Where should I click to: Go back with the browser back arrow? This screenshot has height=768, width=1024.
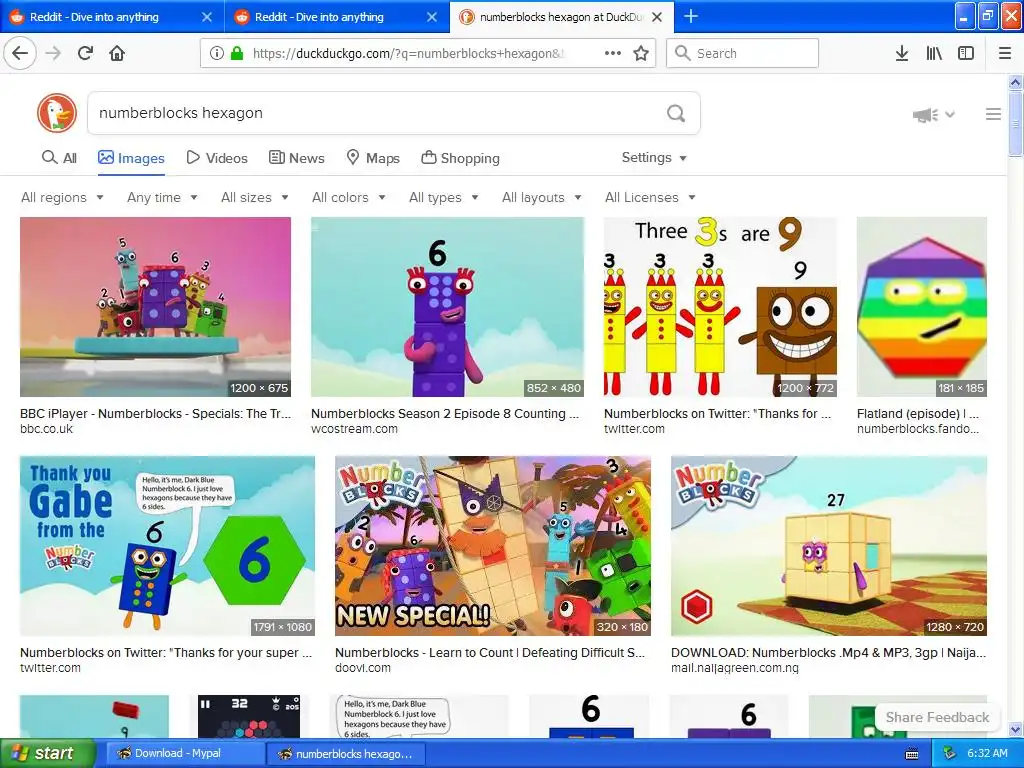tap(20, 53)
